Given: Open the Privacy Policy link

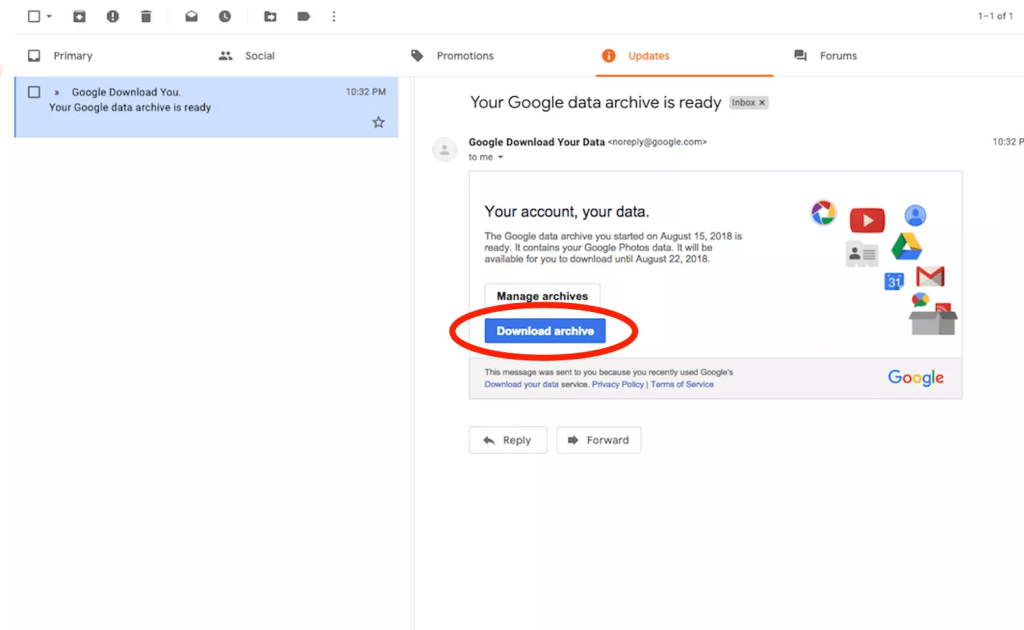Looking at the screenshot, I should (x=618, y=384).
